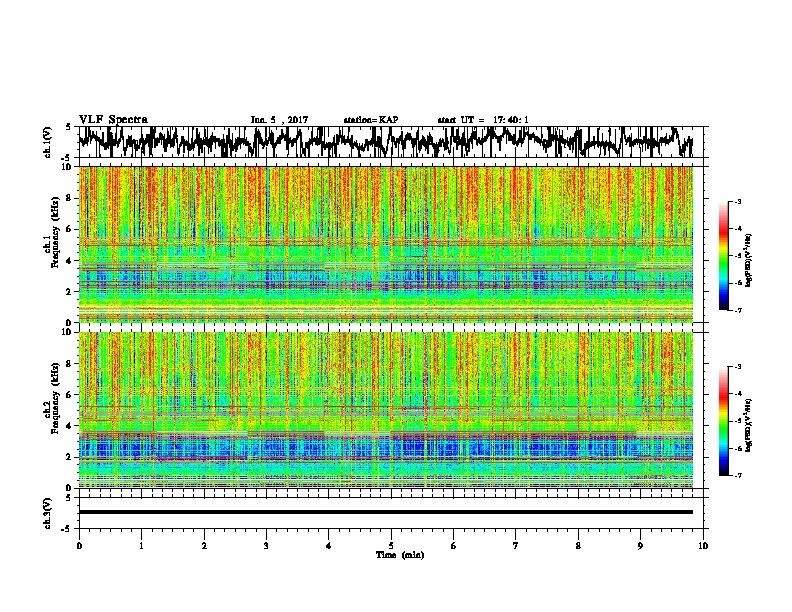Viewport: 792px width, 612px height.
Task: Click the "VLF Spectra" plot title
Action: (113, 120)
